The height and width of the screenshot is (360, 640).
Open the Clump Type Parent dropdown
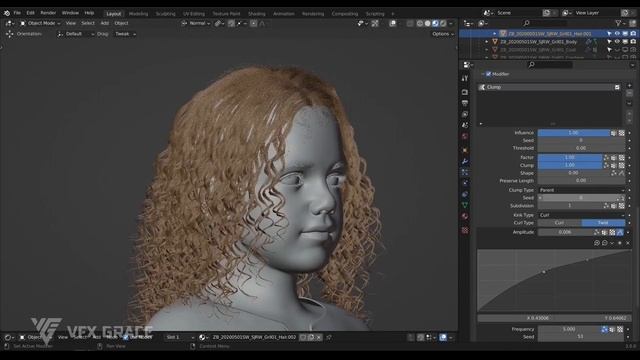[x=581, y=190]
